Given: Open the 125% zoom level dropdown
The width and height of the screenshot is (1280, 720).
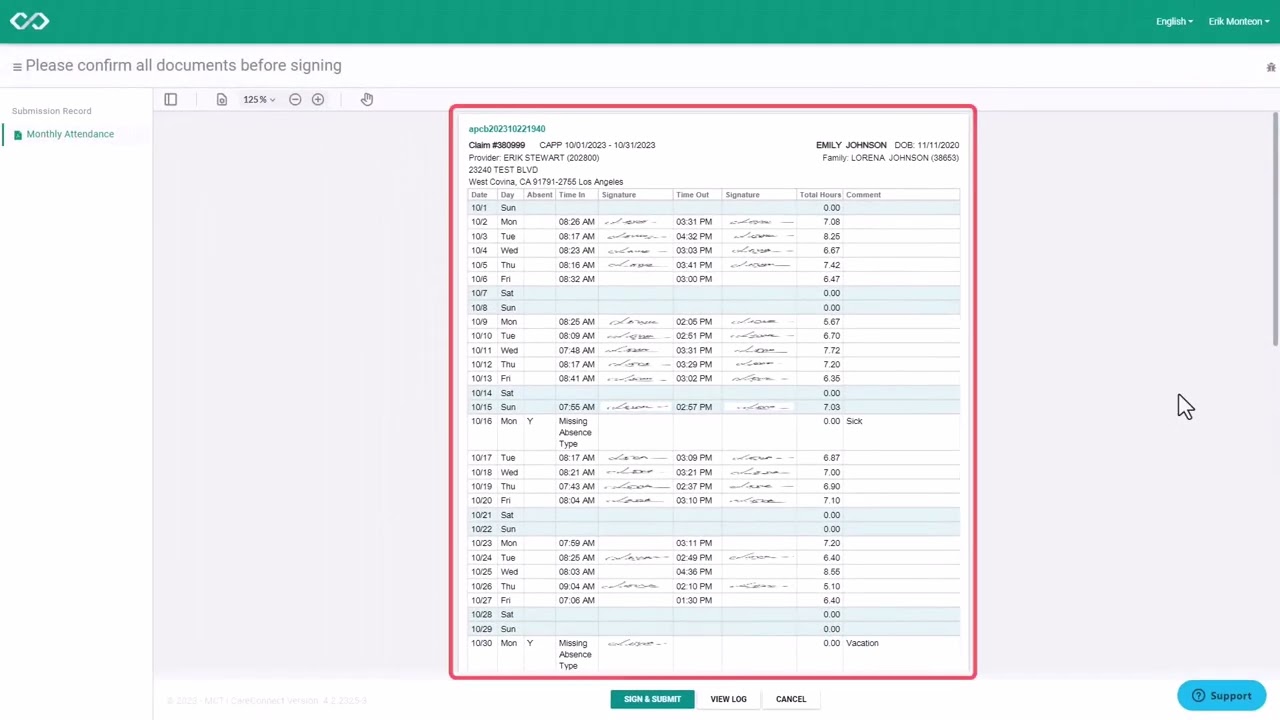Looking at the screenshot, I should coord(259,100).
